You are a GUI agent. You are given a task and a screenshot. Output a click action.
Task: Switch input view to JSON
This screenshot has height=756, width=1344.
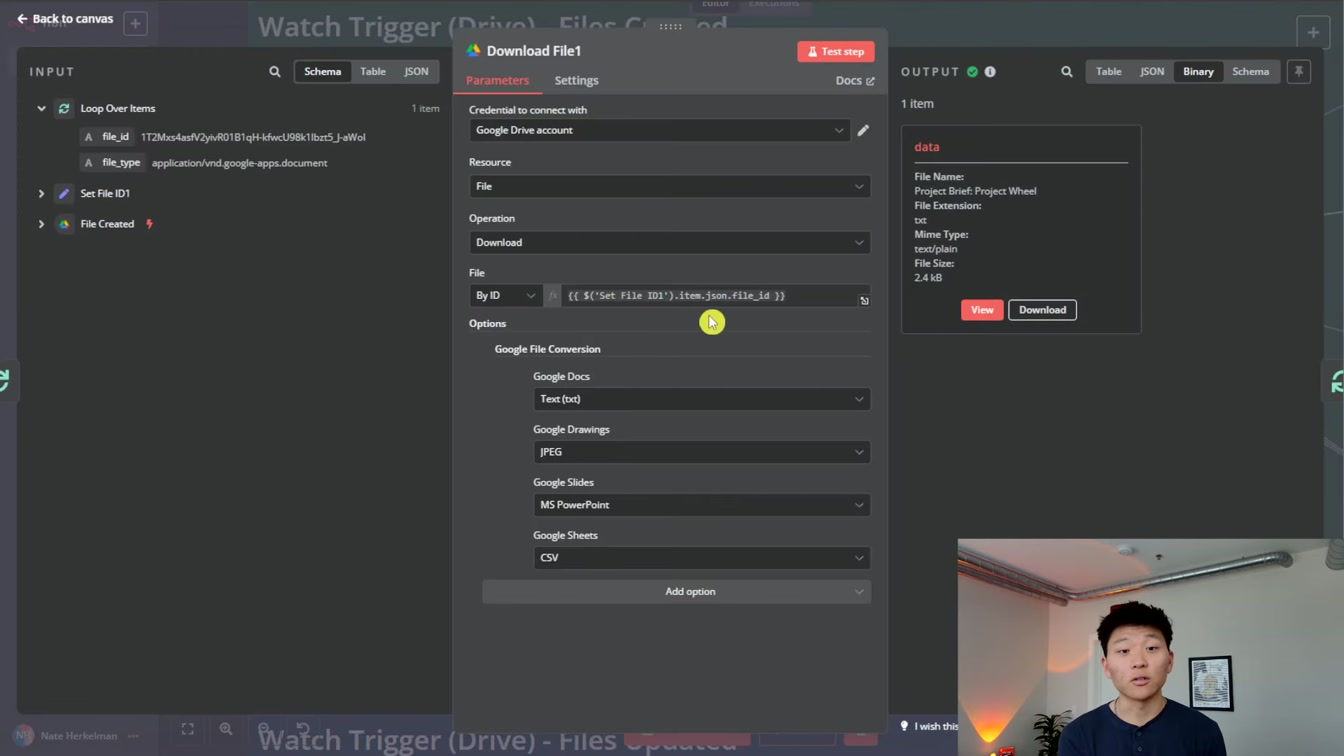[416, 72]
